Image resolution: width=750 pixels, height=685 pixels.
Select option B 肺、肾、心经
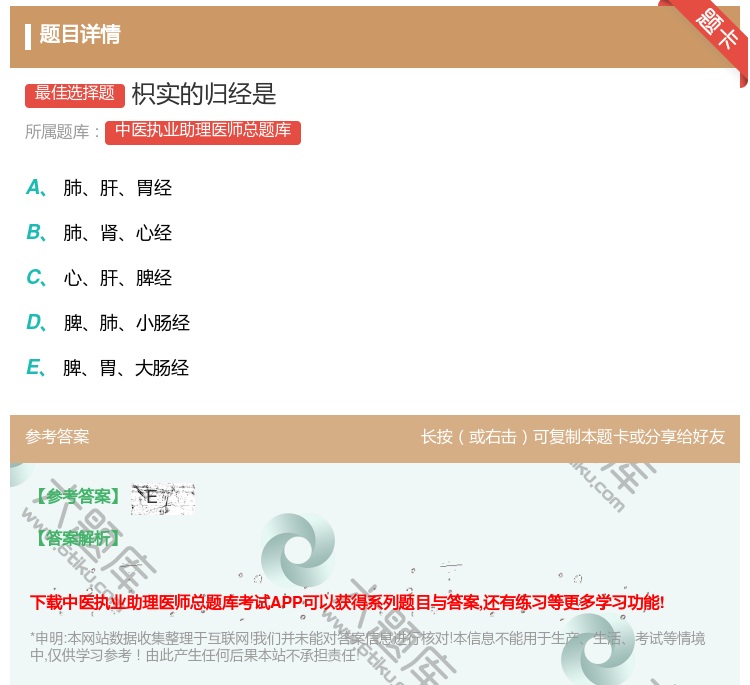[117, 233]
